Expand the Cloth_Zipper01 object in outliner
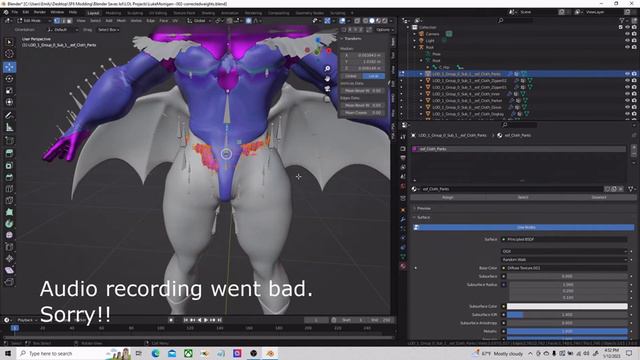The height and width of the screenshot is (360, 640). [x=421, y=87]
